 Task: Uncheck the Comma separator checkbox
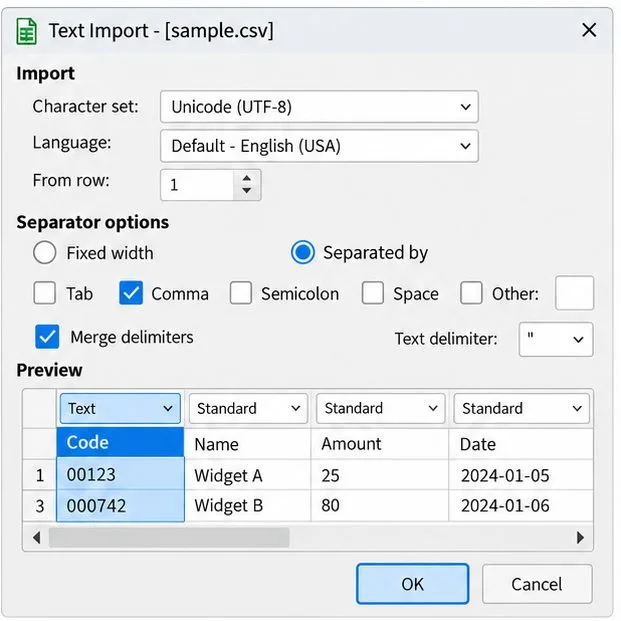coord(131,293)
